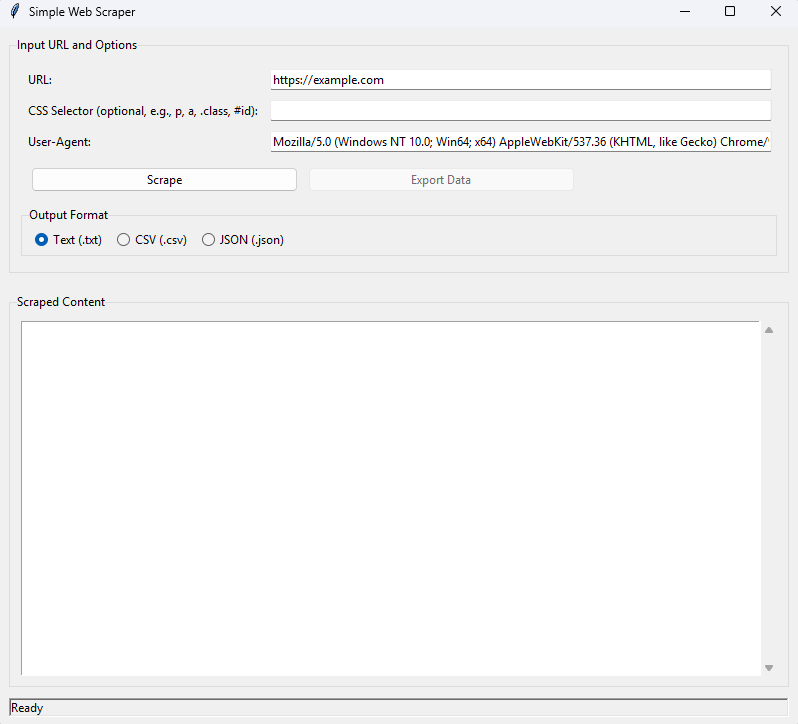798x724 pixels.
Task: Focus the URL field containing https://example.com
Action: click(520, 80)
